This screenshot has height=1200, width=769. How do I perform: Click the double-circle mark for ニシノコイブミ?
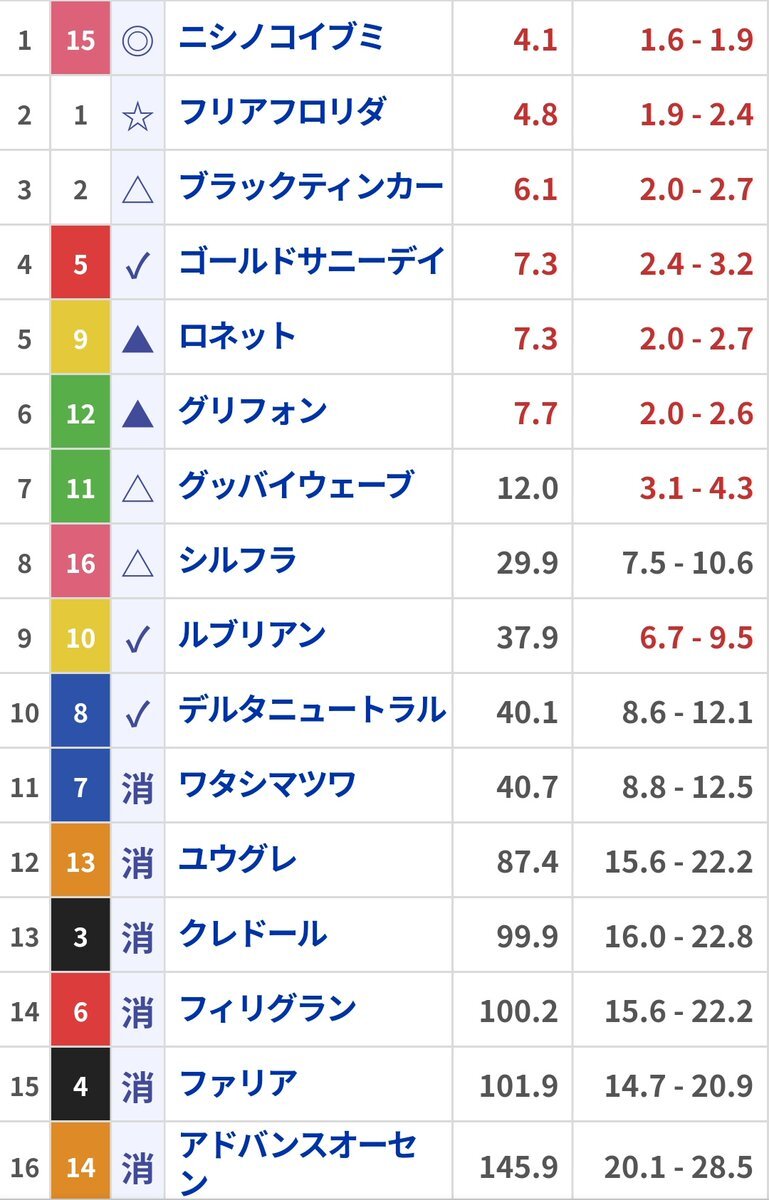coord(137,40)
